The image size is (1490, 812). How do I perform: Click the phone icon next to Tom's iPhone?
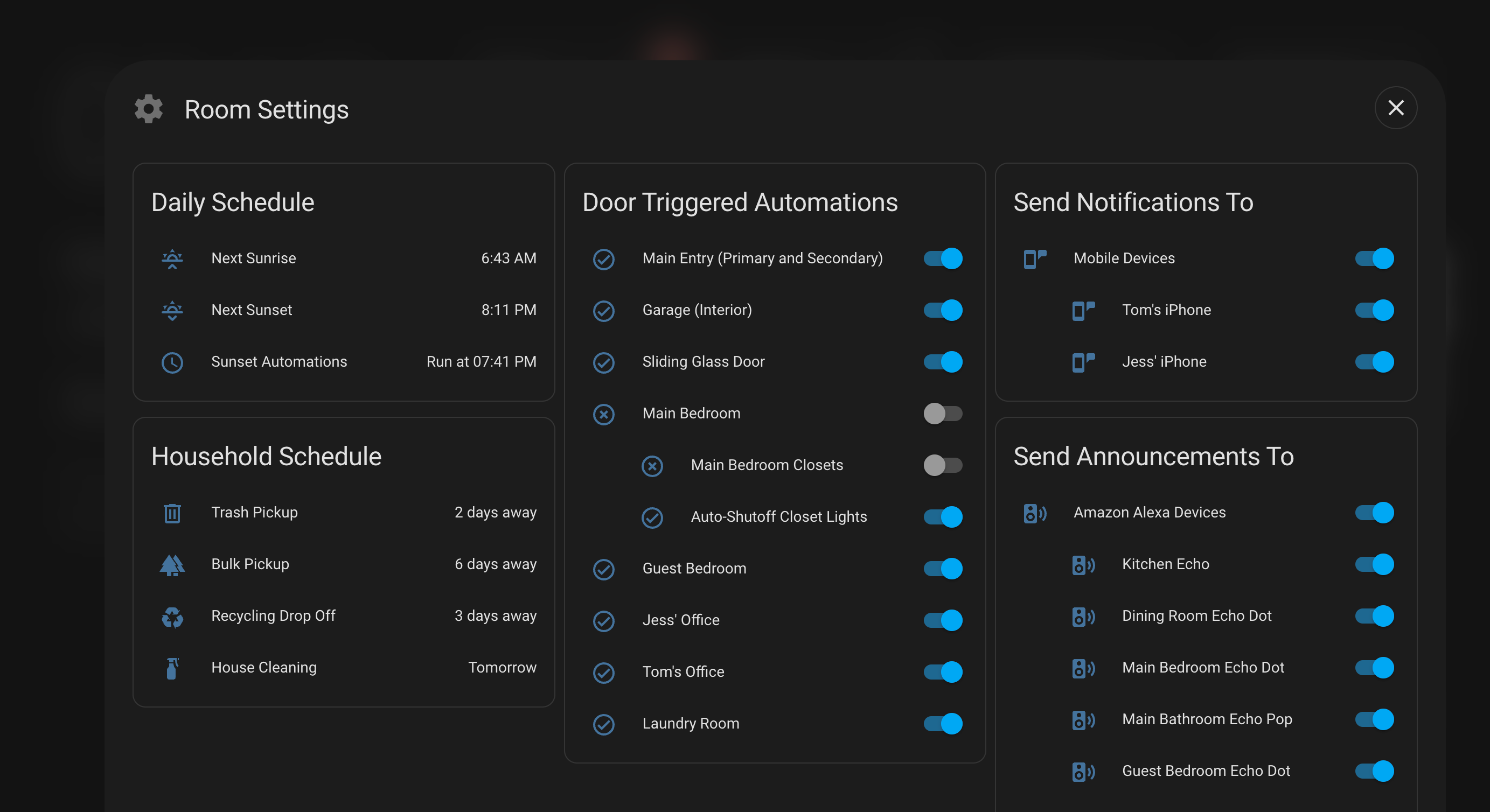[1083, 311]
